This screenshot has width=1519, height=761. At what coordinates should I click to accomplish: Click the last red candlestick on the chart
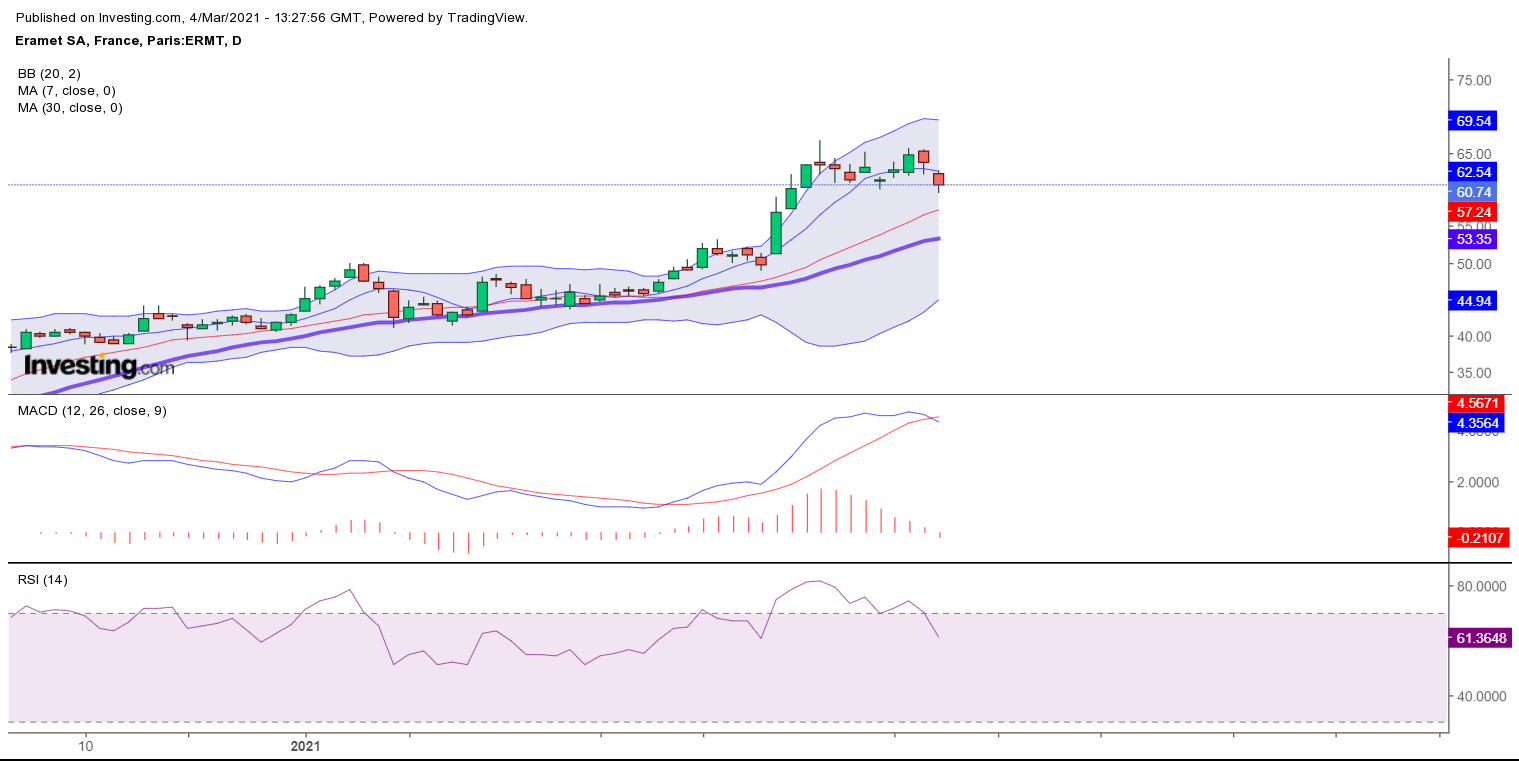pos(938,180)
